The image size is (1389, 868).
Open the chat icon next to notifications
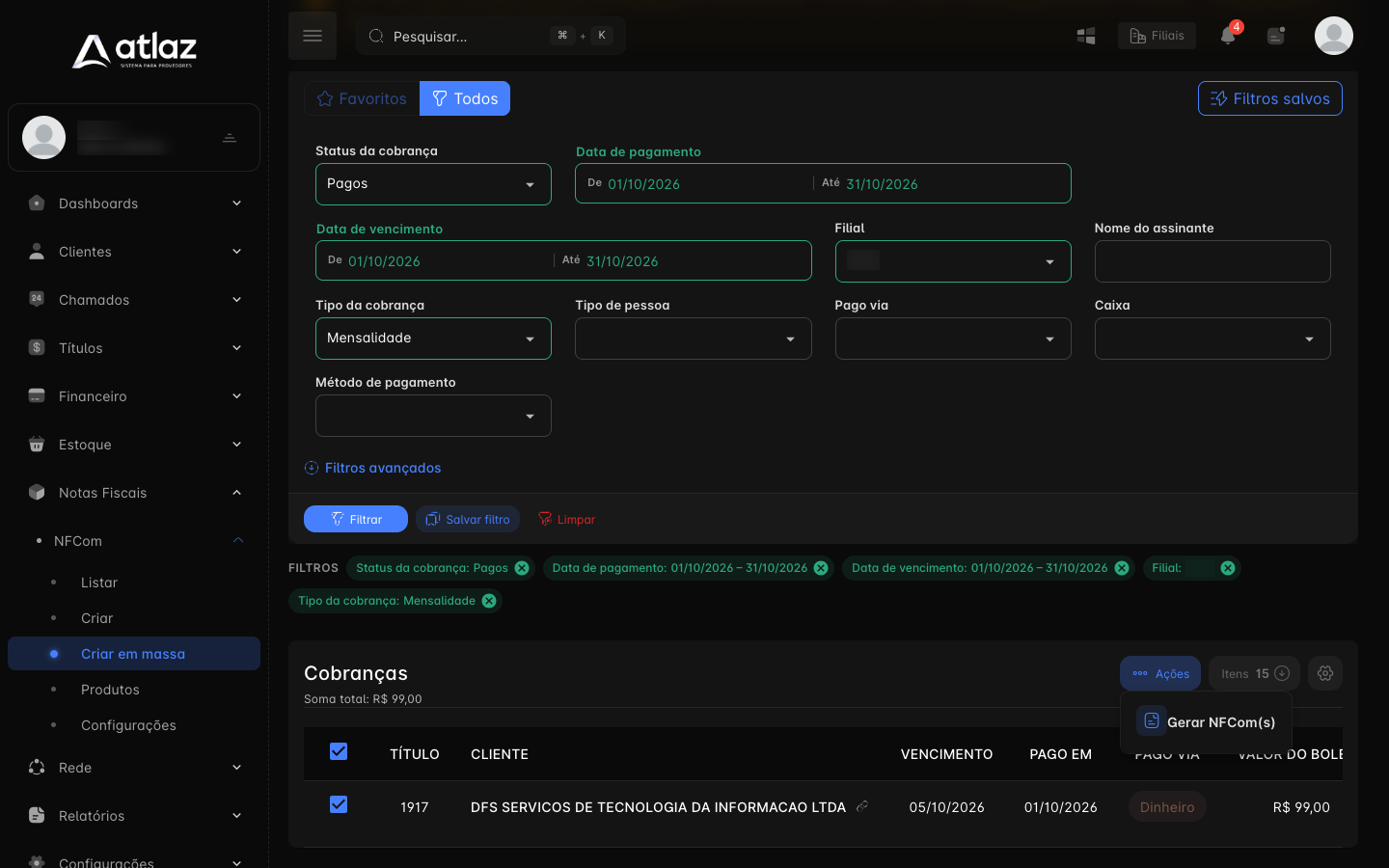(x=1276, y=36)
